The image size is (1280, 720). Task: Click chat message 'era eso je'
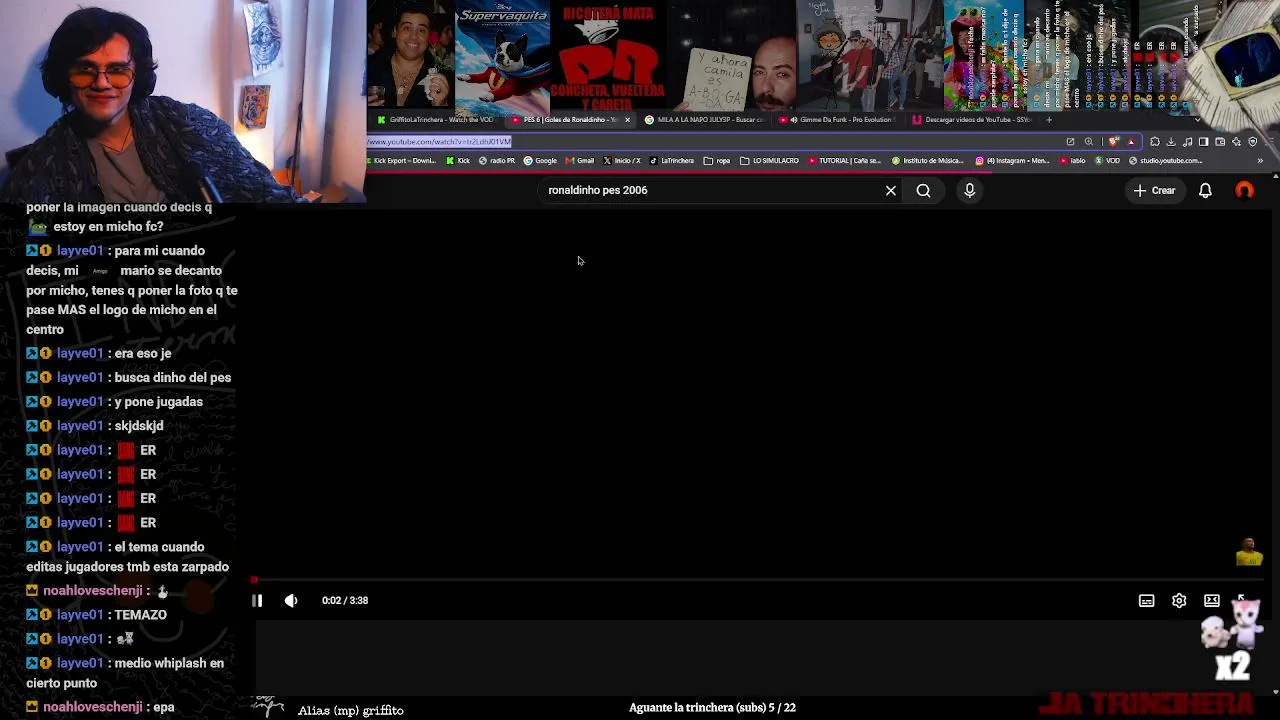[x=142, y=353]
